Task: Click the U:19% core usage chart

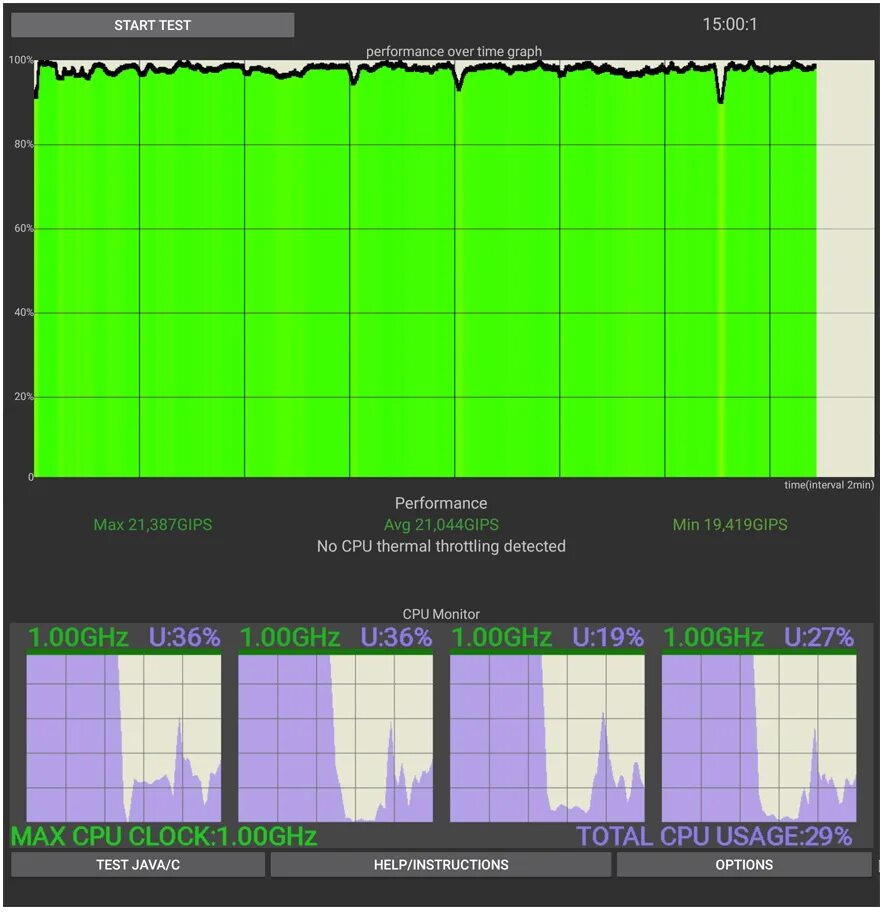Action: click(547, 738)
